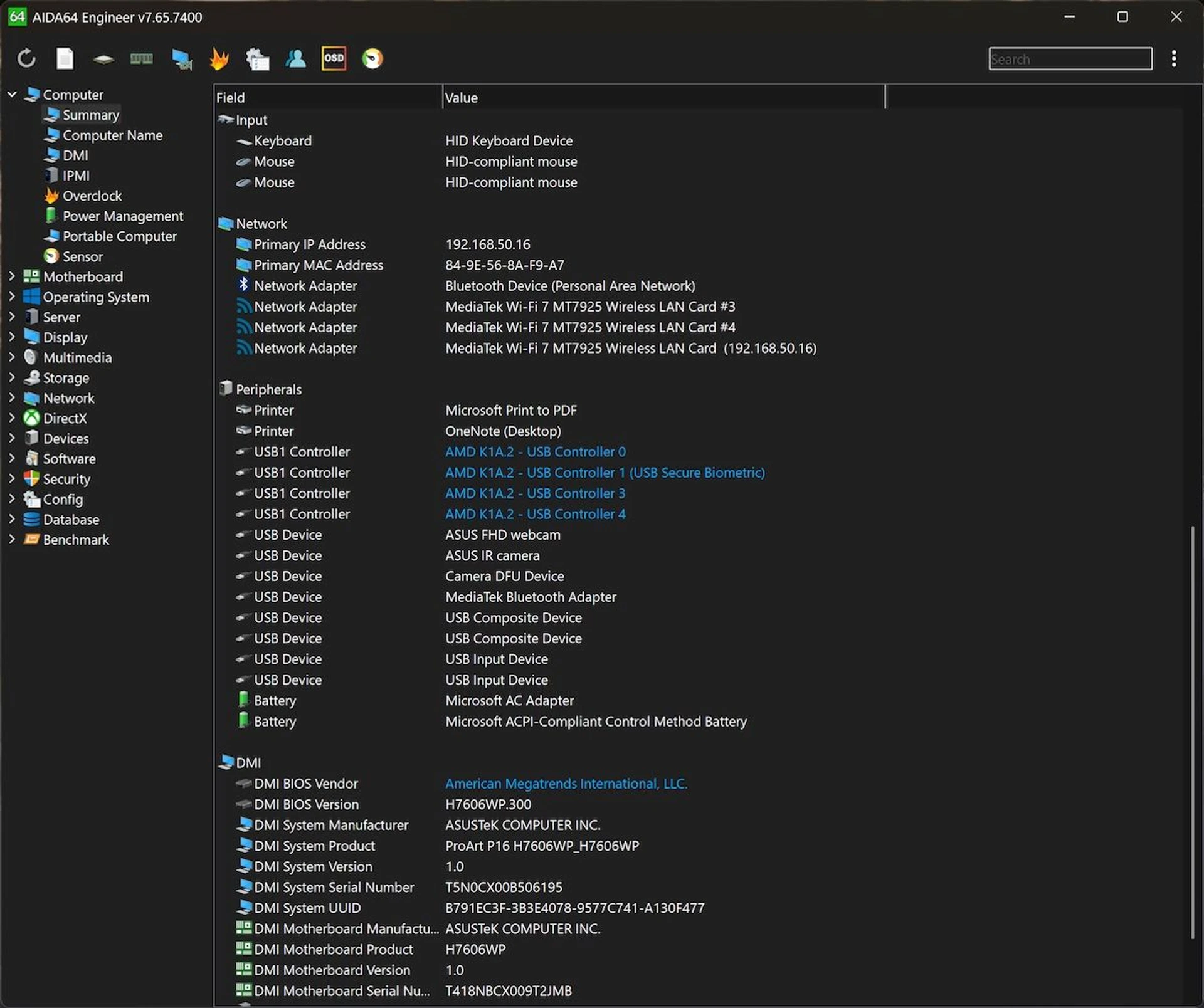Select the Database category in sidebar
Screen dimensions: 1204x1008
[x=61, y=519]
